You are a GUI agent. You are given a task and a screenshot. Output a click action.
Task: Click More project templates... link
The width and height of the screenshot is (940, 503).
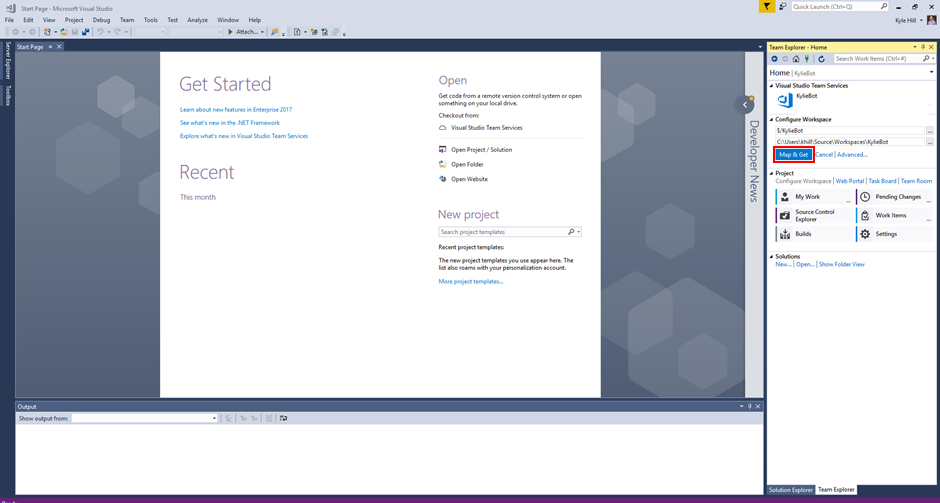pyautogui.click(x=471, y=281)
